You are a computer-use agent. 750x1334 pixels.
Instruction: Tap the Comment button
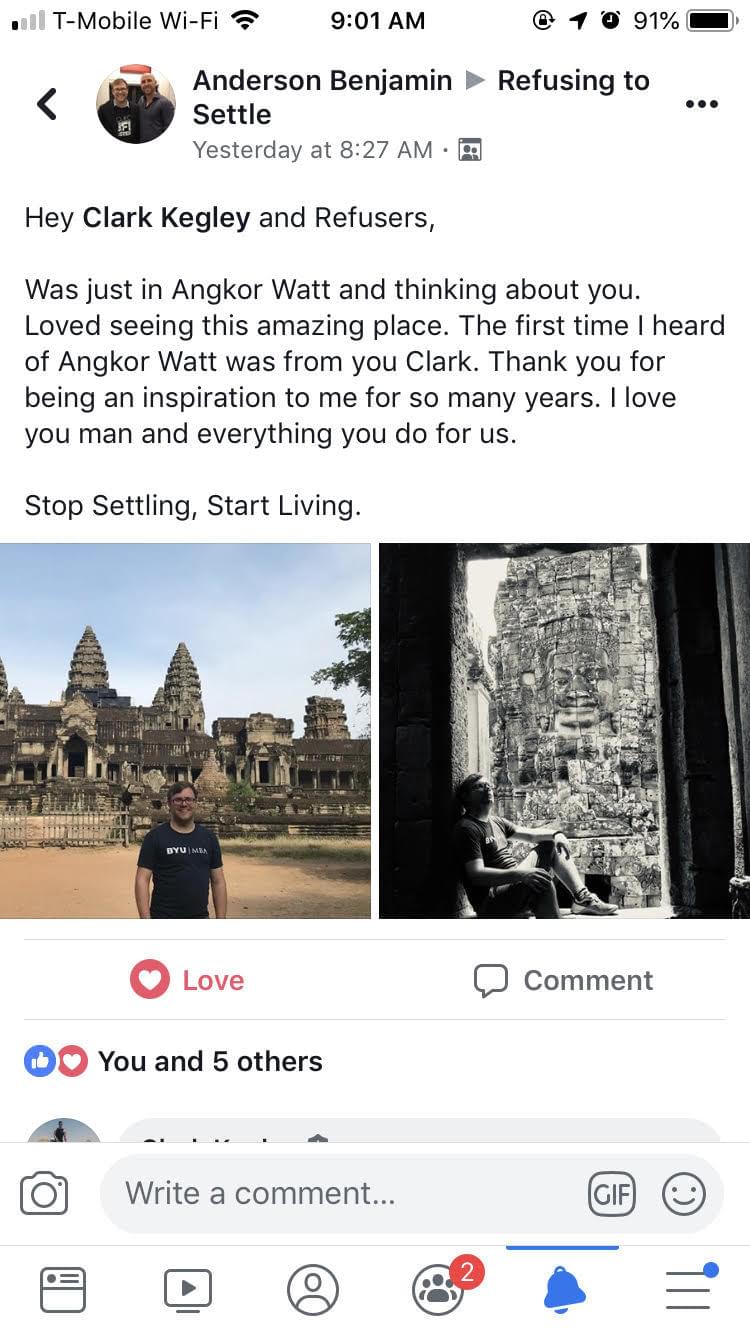pyautogui.click(x=564, y=980)
